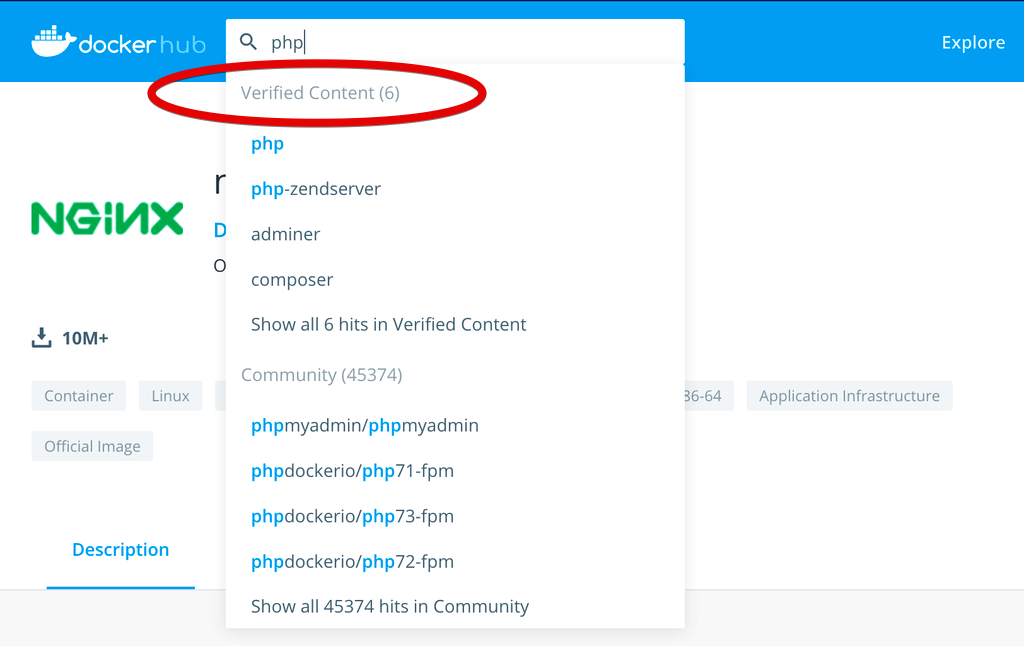
Task: Open the 'php-zendserver' suggestion
Action: [316, 188]
